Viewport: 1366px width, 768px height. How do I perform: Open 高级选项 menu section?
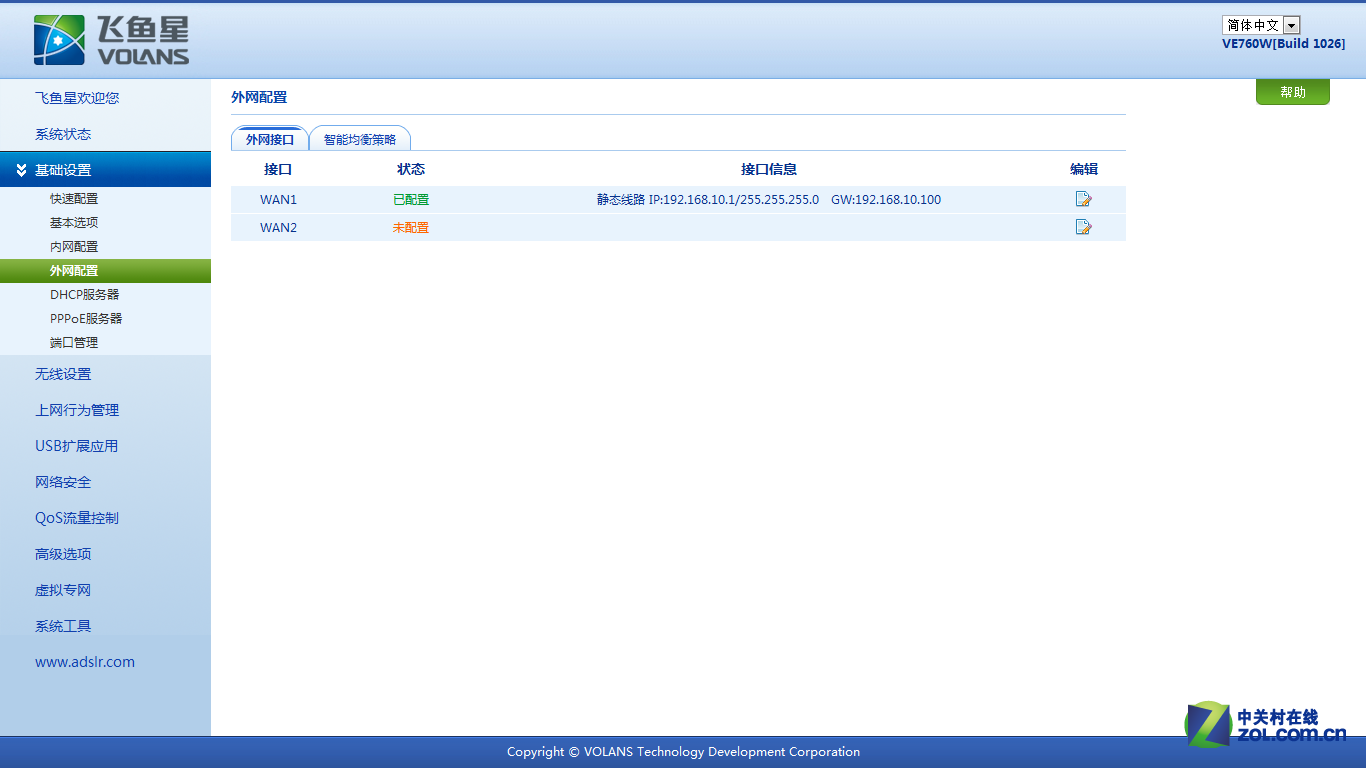click(x=63, y=554)
